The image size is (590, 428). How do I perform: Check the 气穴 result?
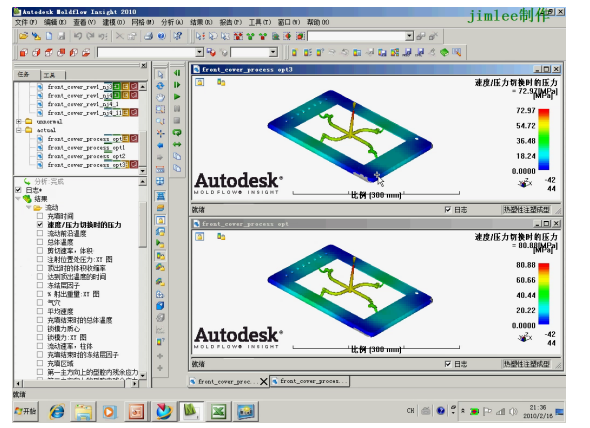(x=40, y=303)
